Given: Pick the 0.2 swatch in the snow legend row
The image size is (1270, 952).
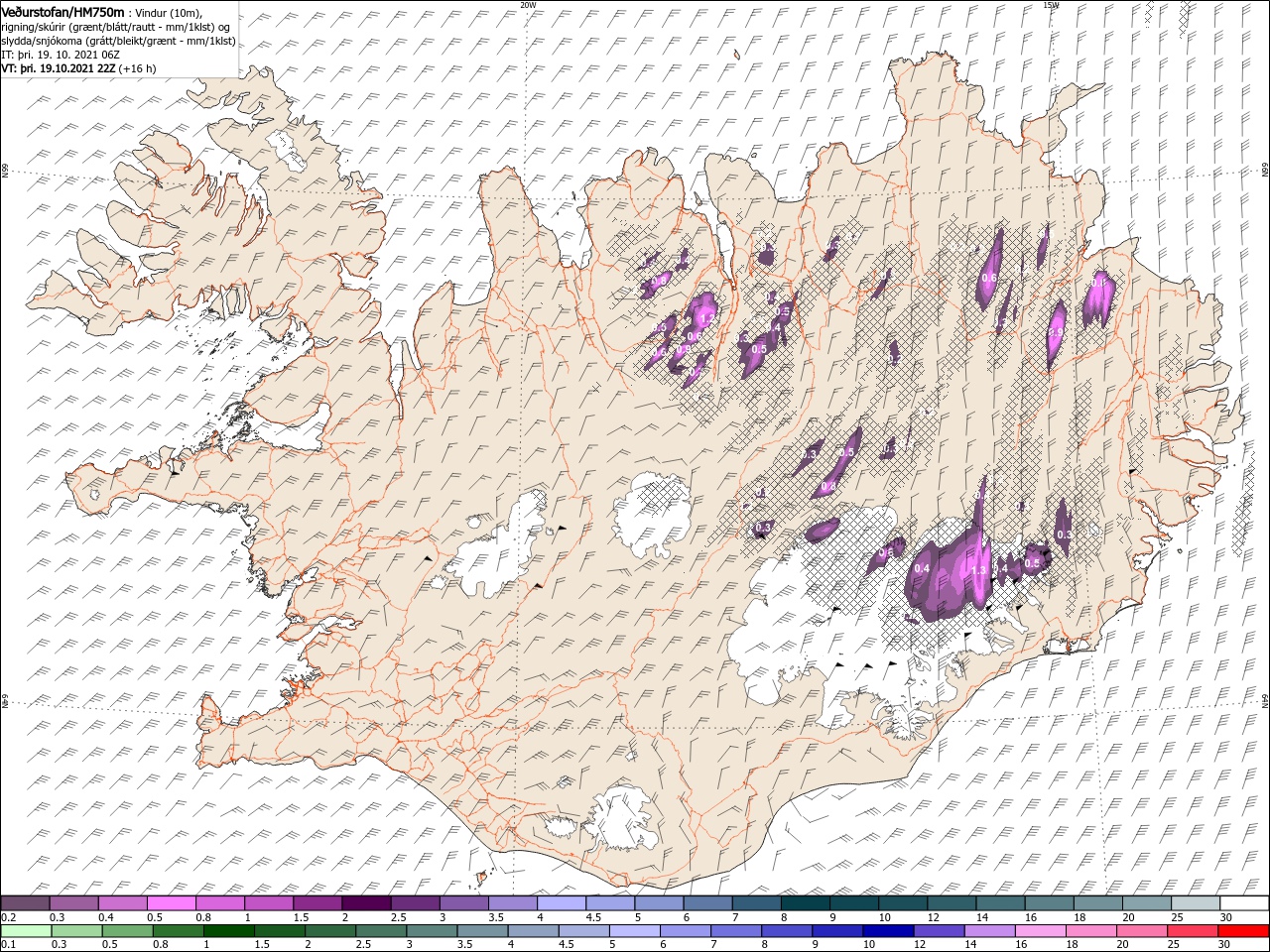Looking at the screenshot, I should [25, 903].
